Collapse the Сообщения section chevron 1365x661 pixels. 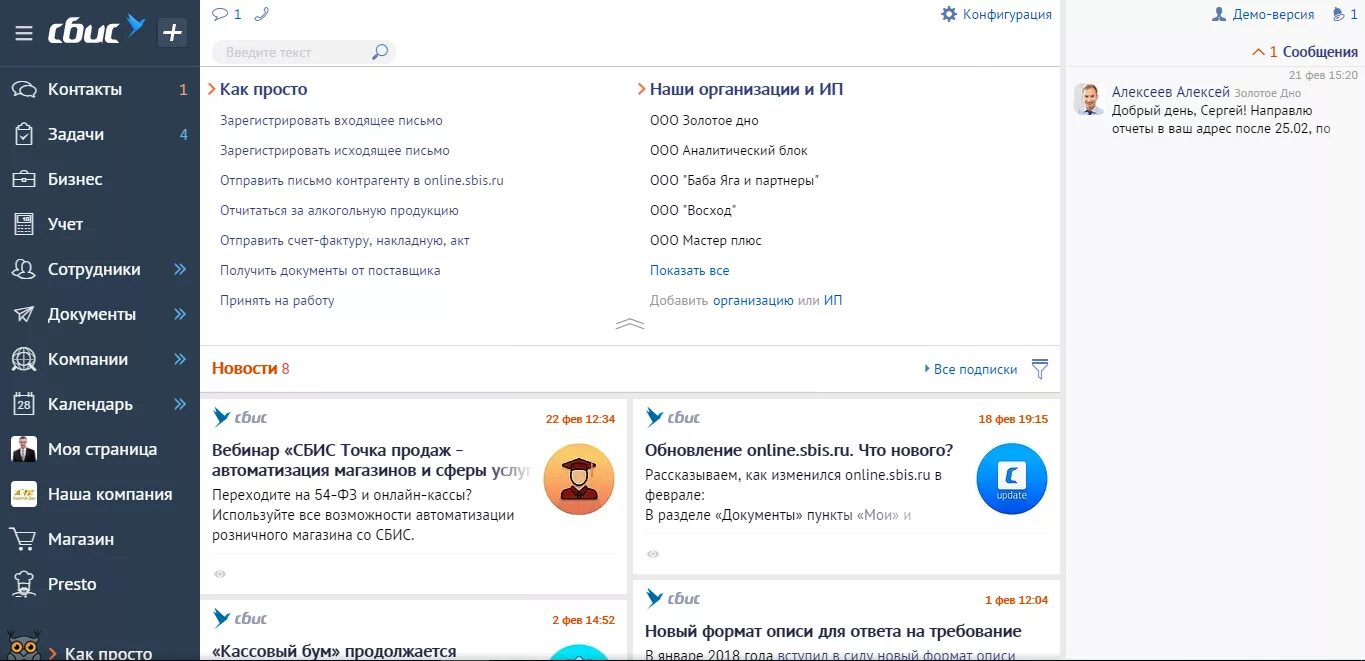(x=1258, y=51)
